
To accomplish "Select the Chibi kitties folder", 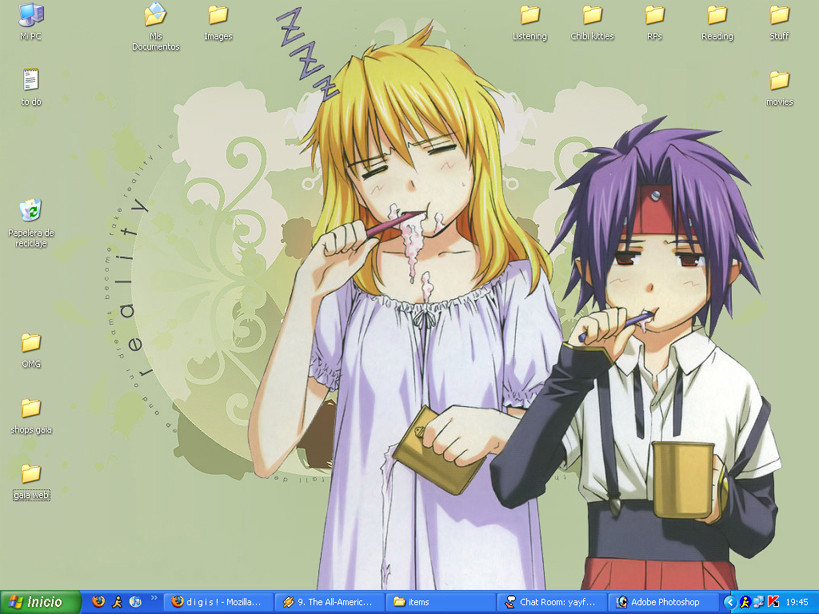I will click(x=592, y=22).
